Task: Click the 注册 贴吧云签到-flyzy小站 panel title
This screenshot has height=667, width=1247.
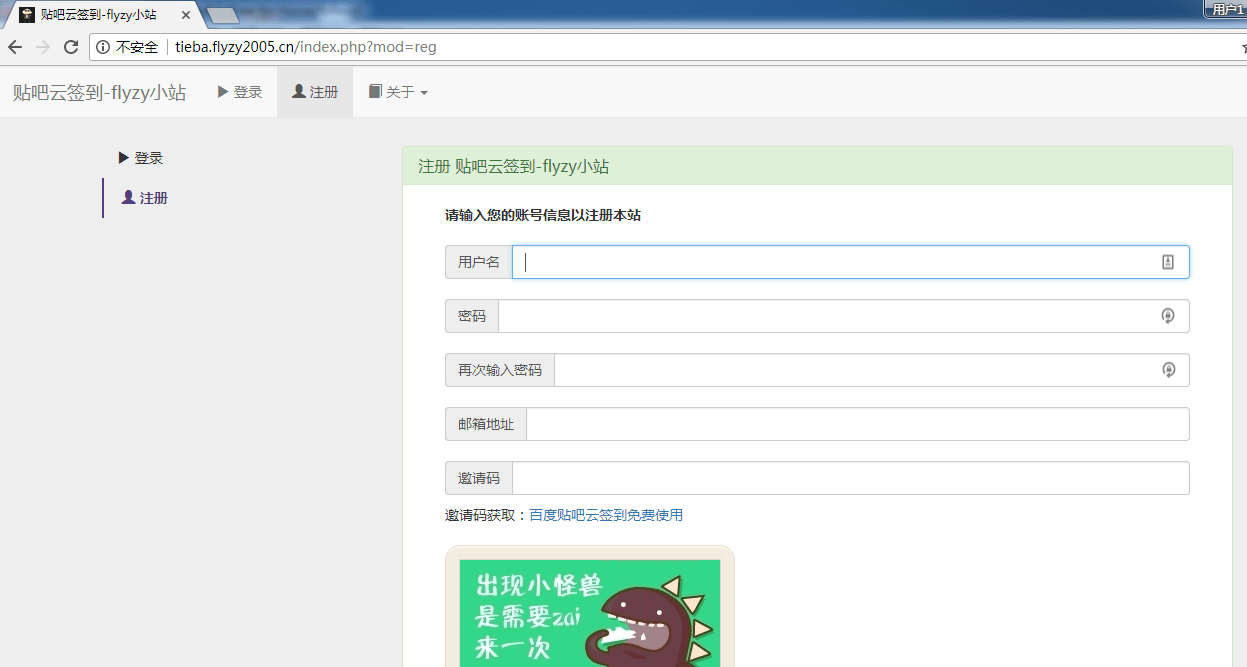Action: pyautogui.click(x=514, y=167)
